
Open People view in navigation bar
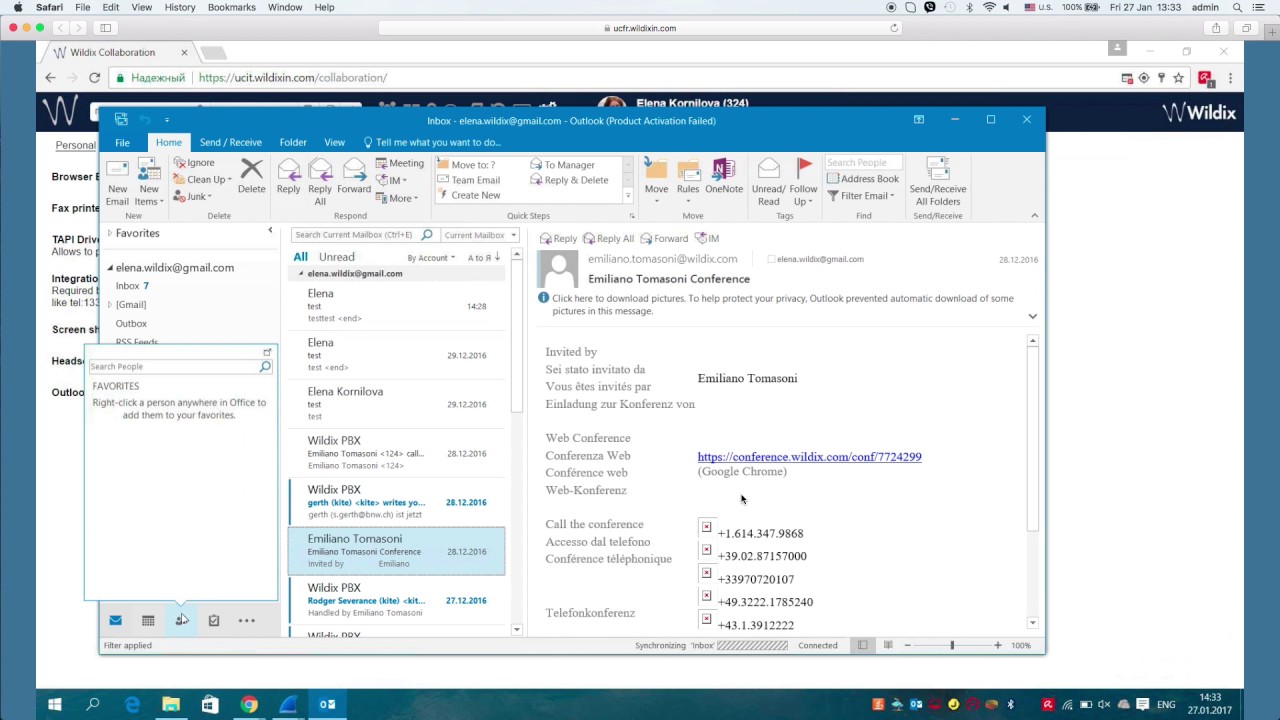tap(181, 621)
